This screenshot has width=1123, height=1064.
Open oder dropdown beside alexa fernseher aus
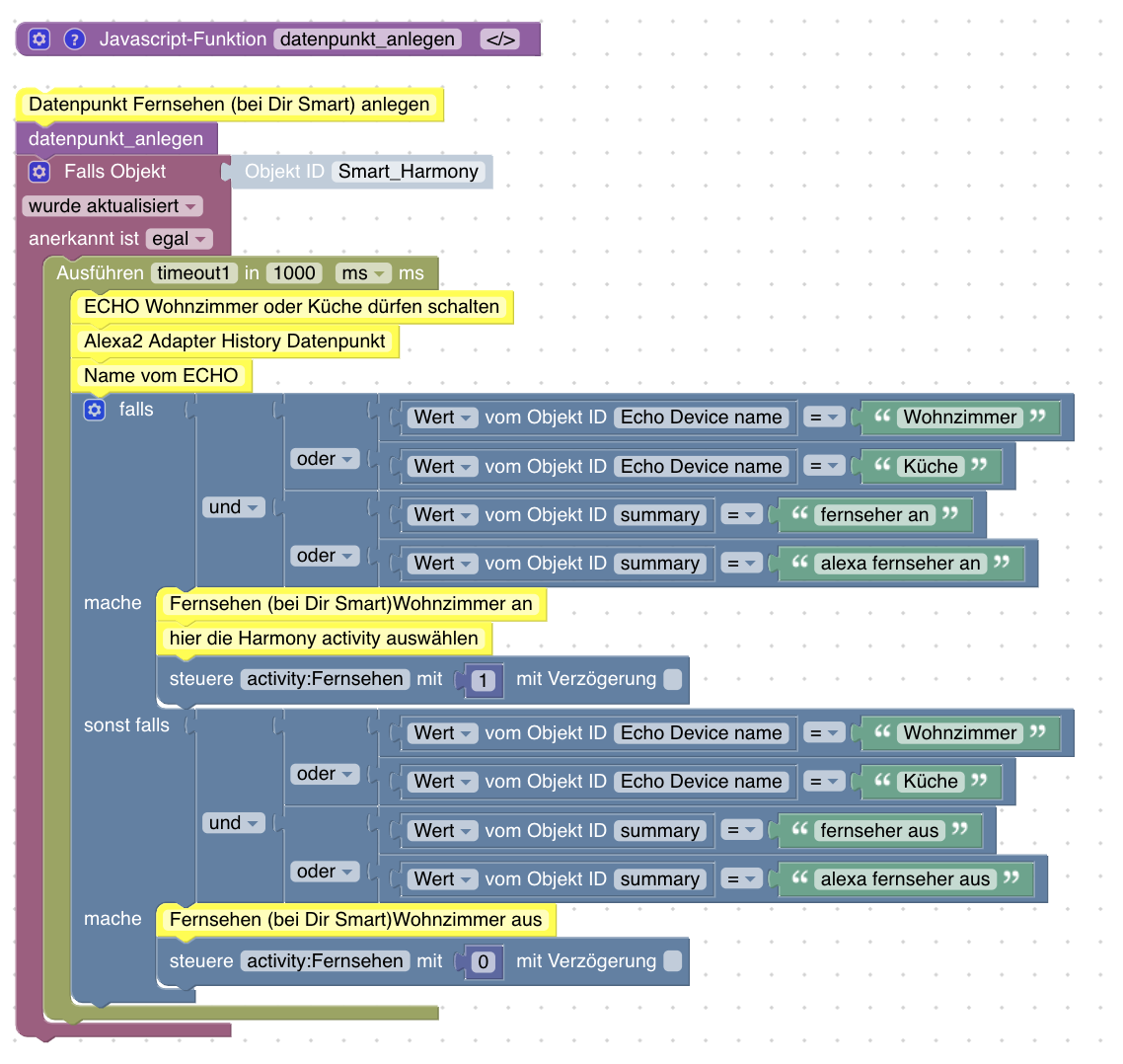[325, 872]
